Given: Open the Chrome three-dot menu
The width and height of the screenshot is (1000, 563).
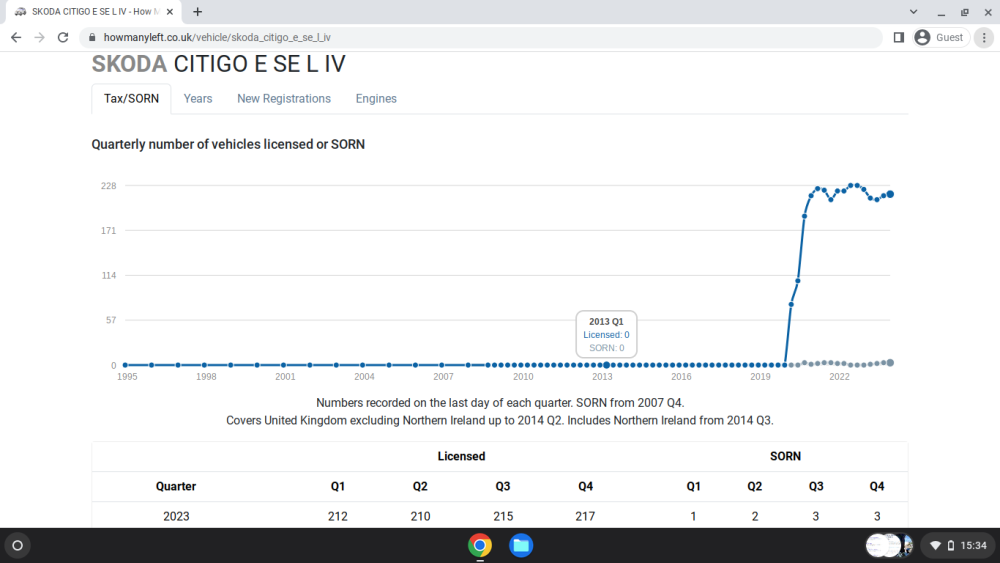Looking at the screenshot, I should click(x=984, y=38).
